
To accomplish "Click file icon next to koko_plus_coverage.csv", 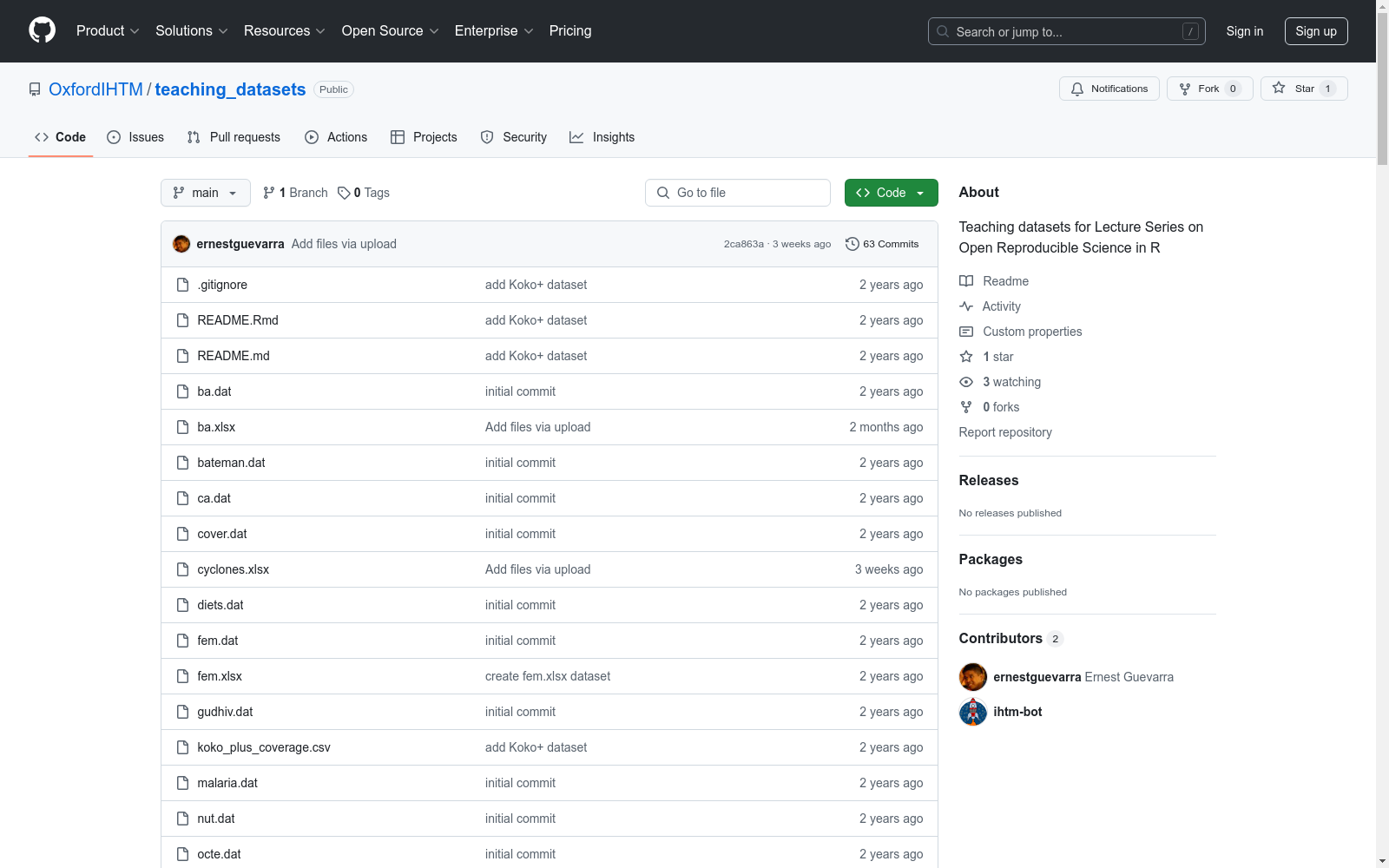I will tap(182, 747).
